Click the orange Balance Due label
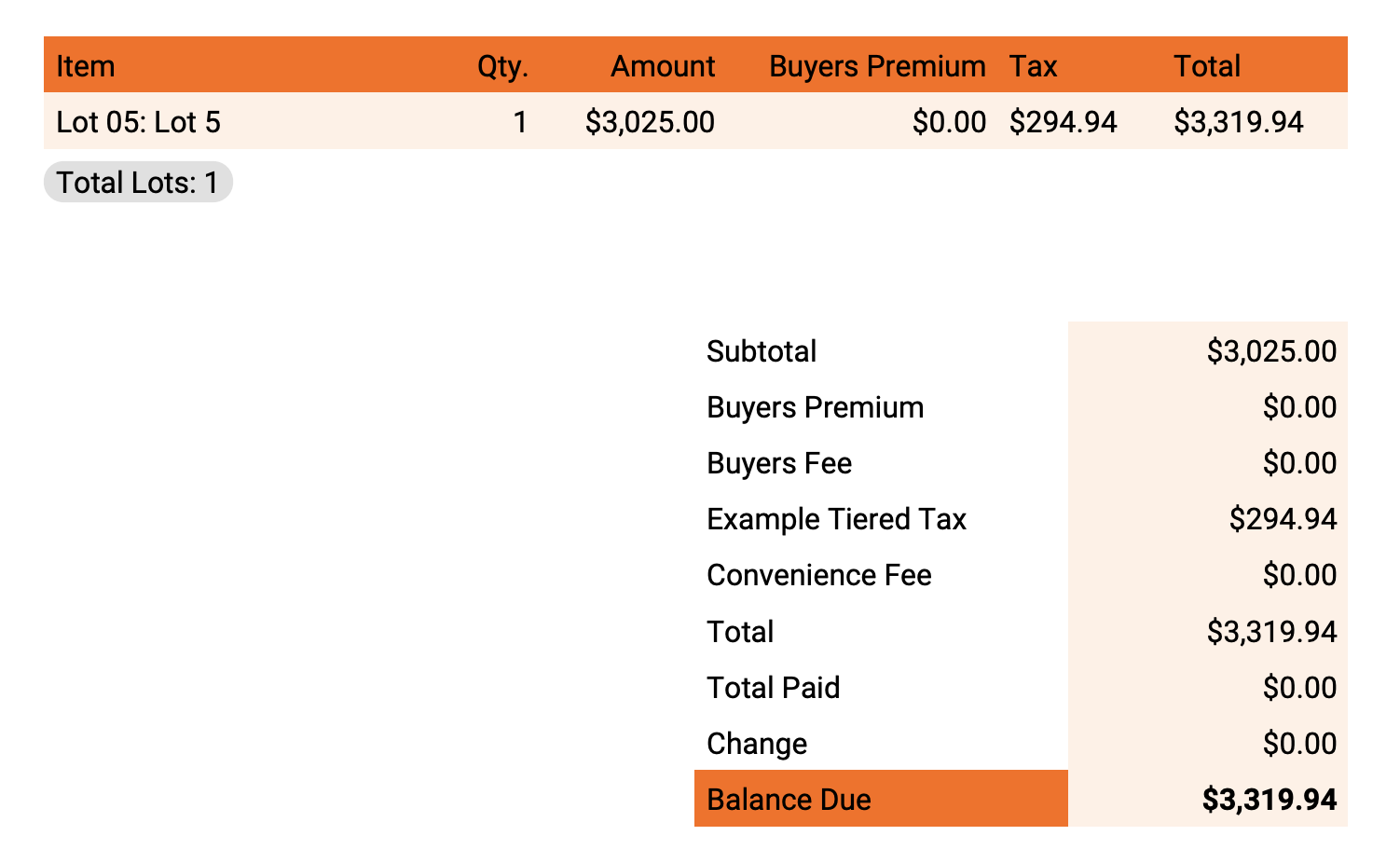1400x863 pixels. pos(789,800)
